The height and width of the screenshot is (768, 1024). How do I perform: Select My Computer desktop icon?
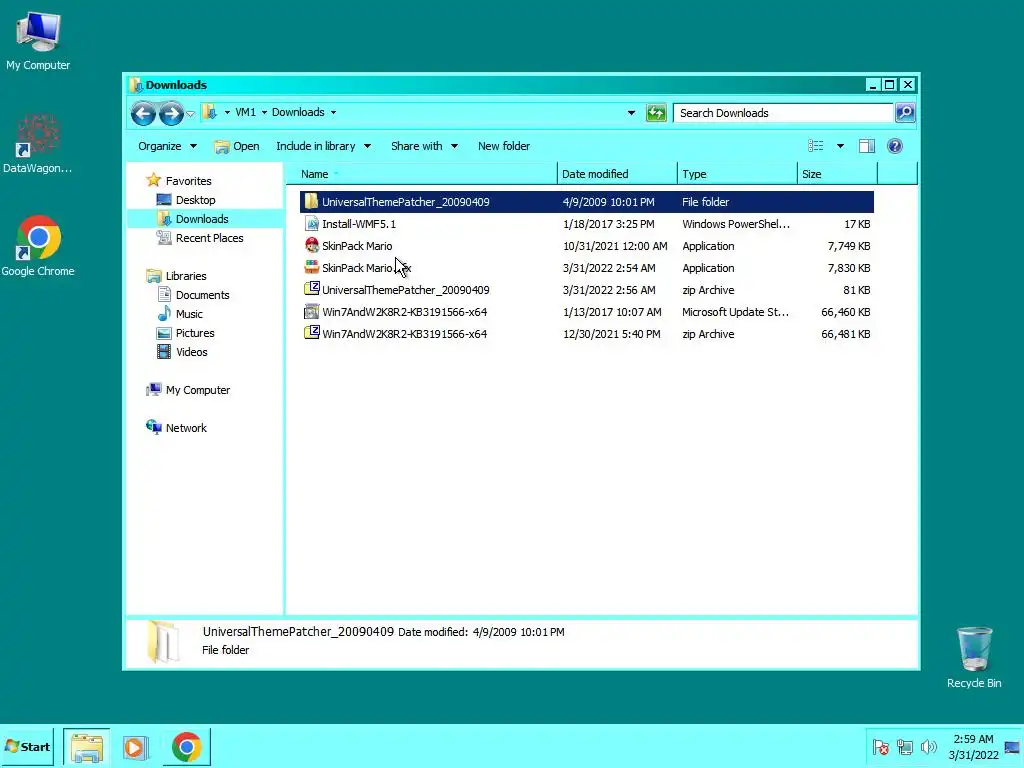(38, 40)
